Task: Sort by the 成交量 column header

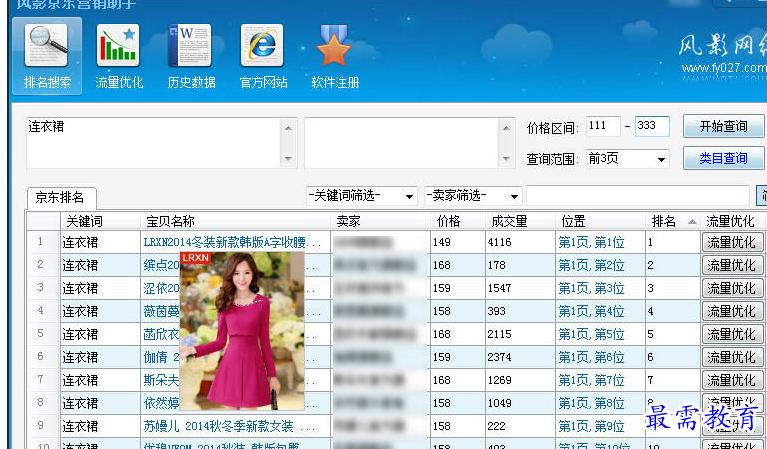Action: point(520,222)
